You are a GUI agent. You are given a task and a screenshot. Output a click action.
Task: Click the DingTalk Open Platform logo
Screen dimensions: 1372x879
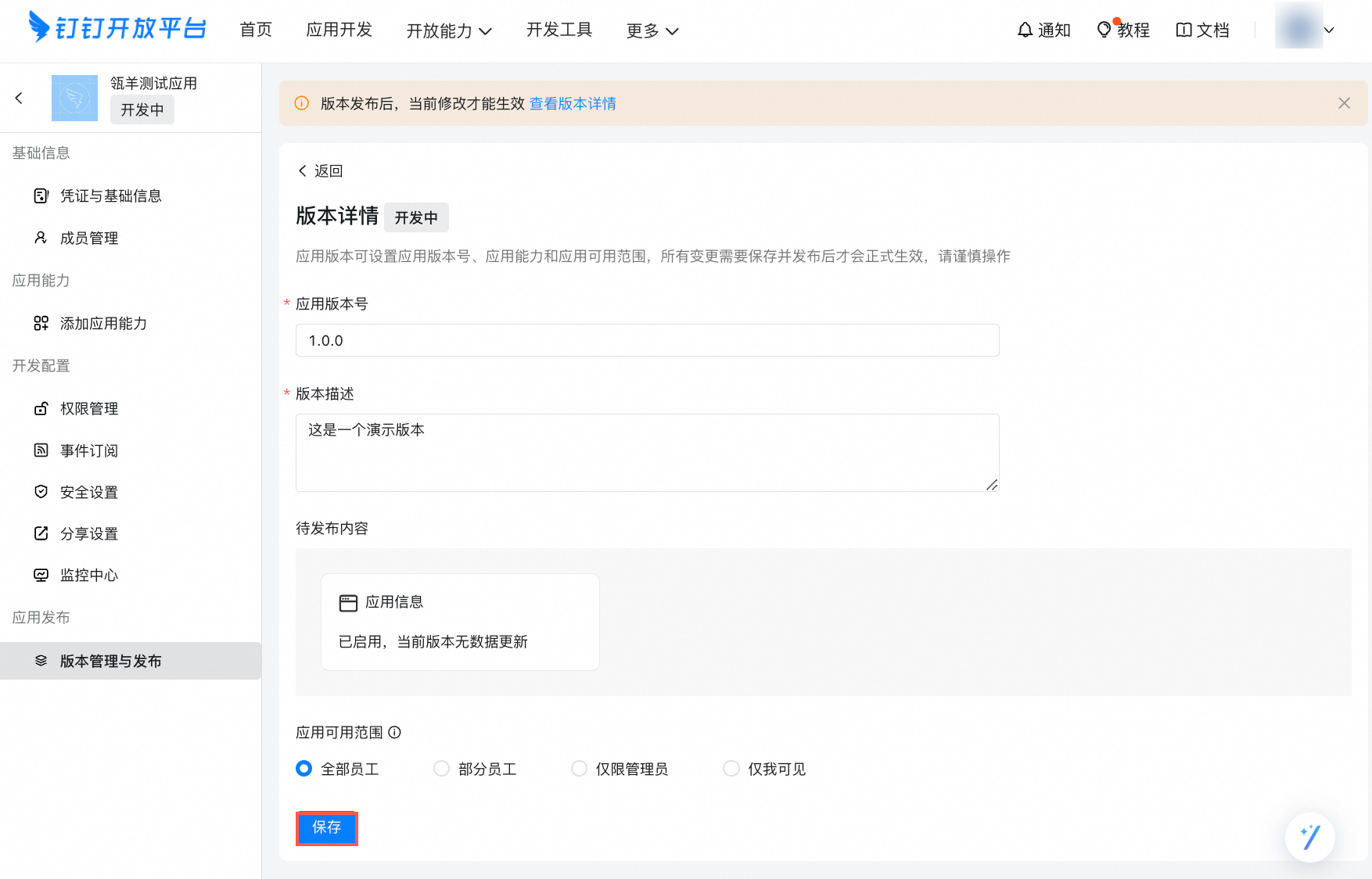point(117,28)
